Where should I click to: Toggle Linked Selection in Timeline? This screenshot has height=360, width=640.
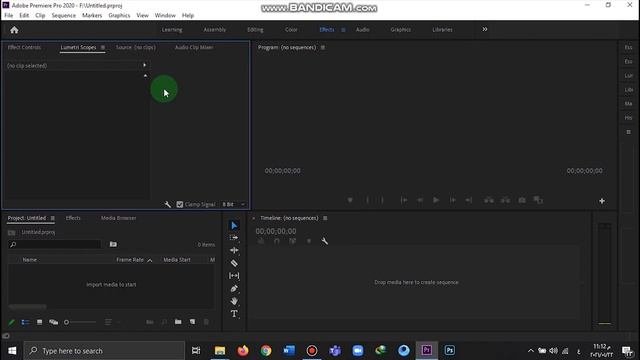293,241
